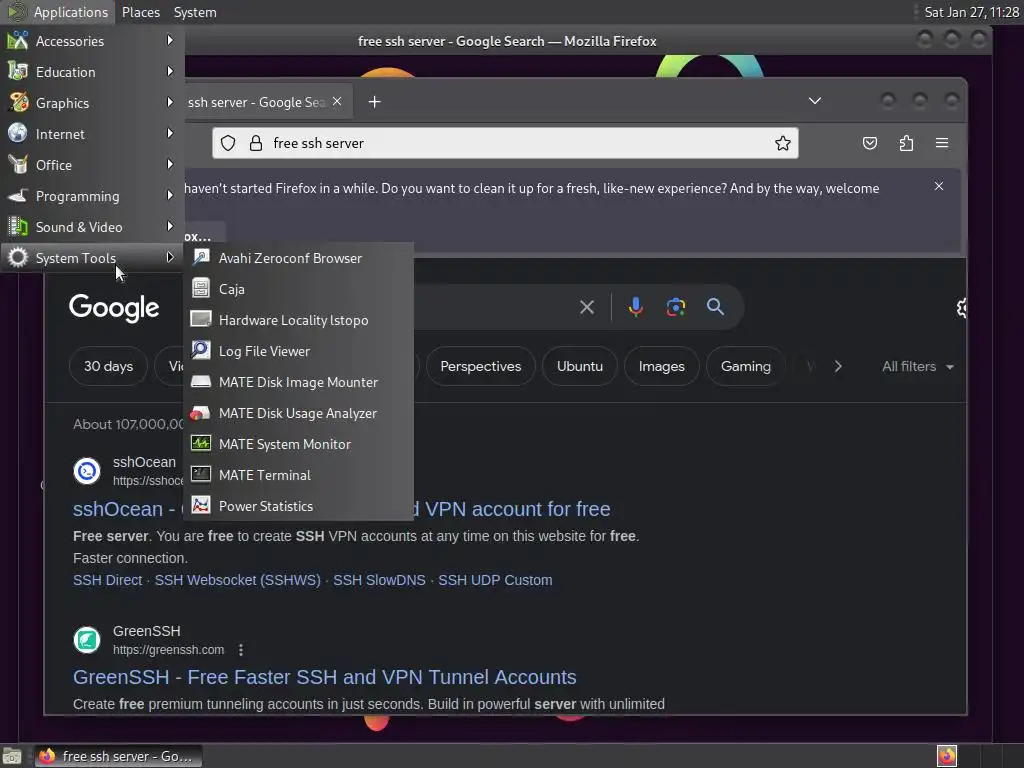Select the Ubuntu filter chip
Viewport: 1024px width, 768px height.
click(580, 366)
